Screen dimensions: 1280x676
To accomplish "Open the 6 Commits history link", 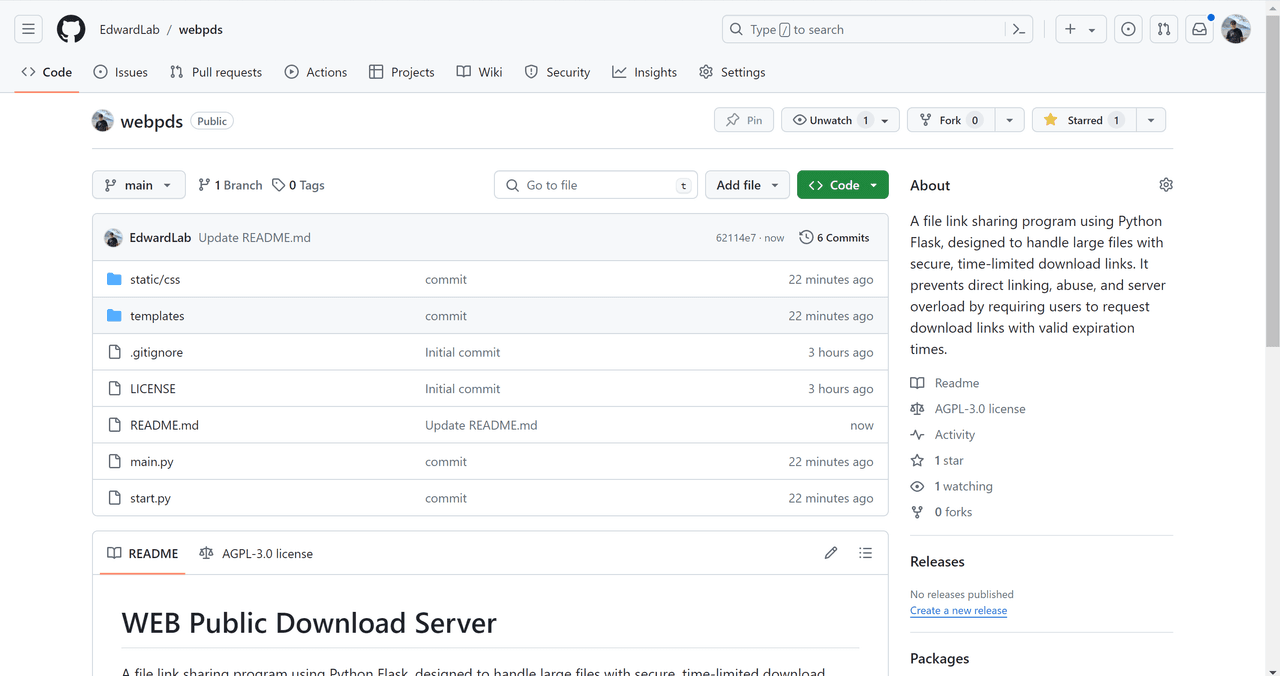I will (x=834, y=238).
